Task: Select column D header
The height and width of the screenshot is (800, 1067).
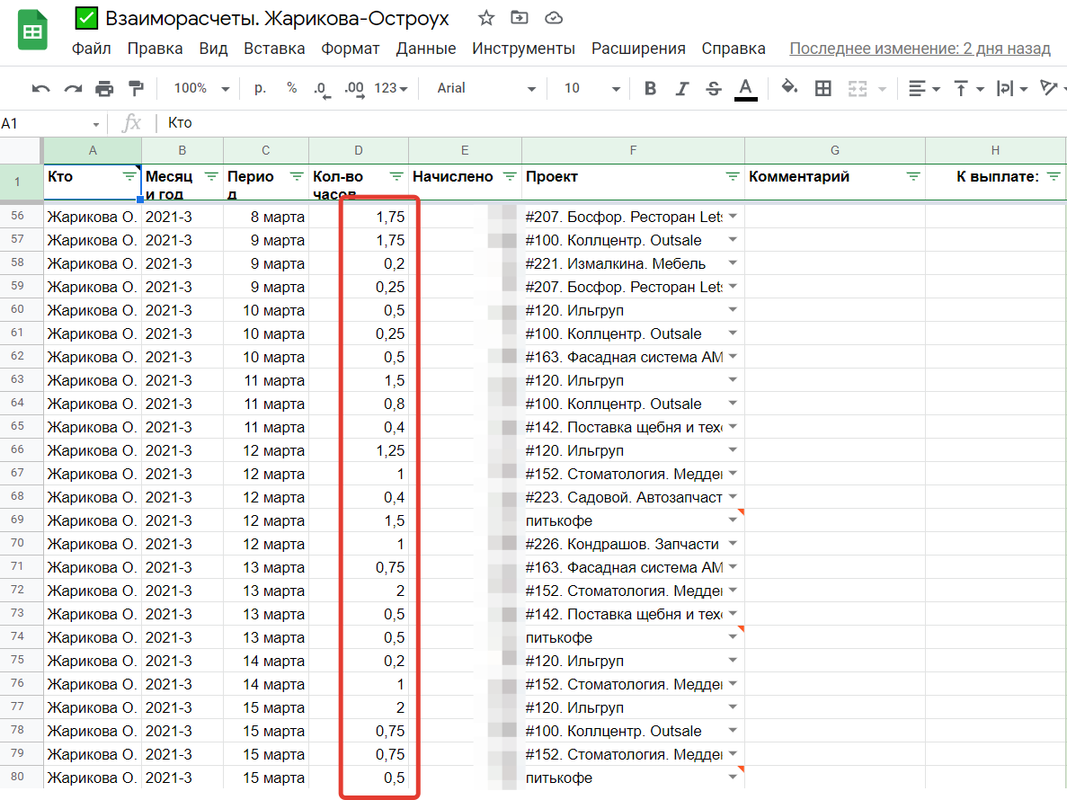Action: point(359,150)
